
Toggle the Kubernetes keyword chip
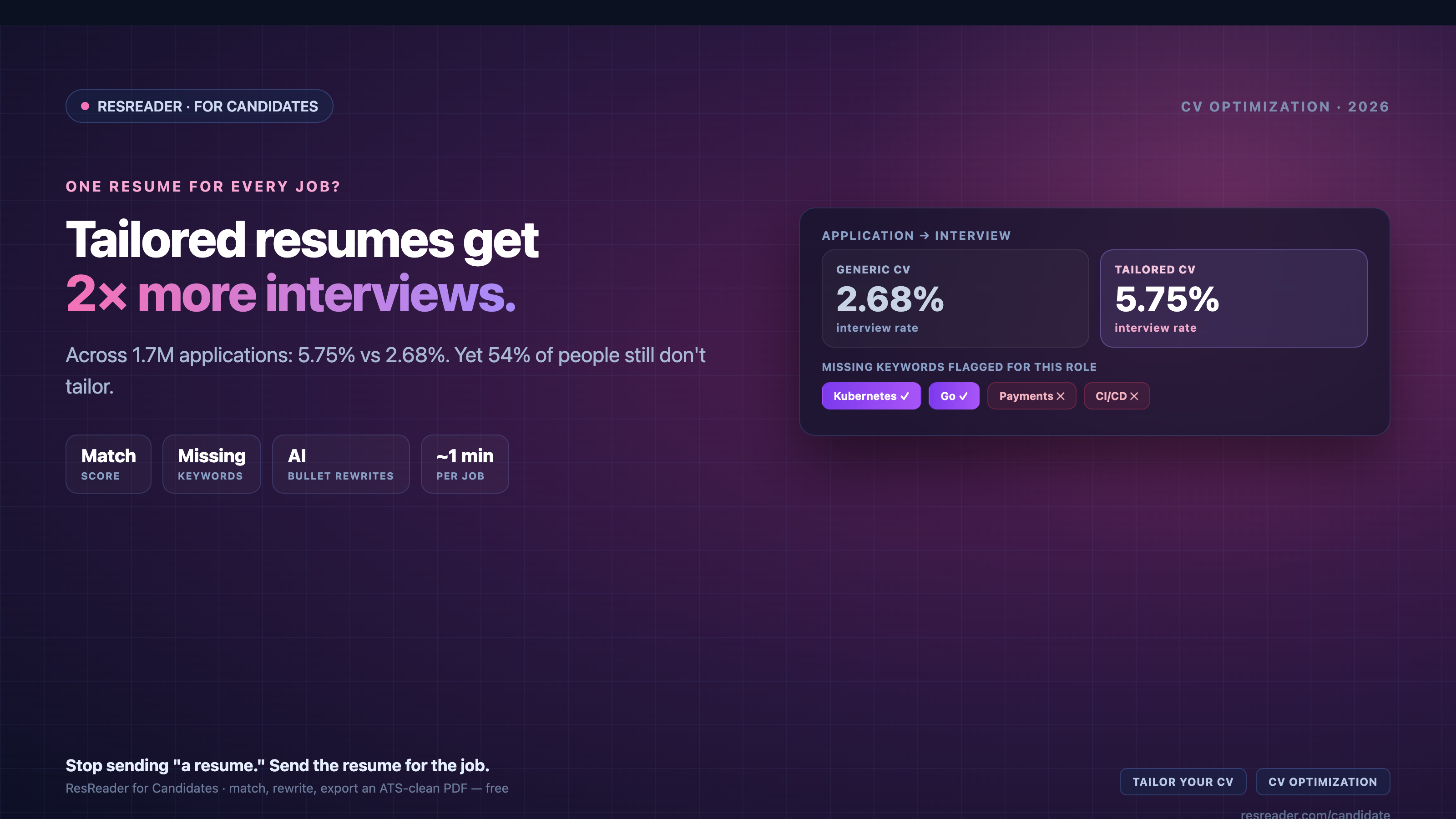coord(871,396)
